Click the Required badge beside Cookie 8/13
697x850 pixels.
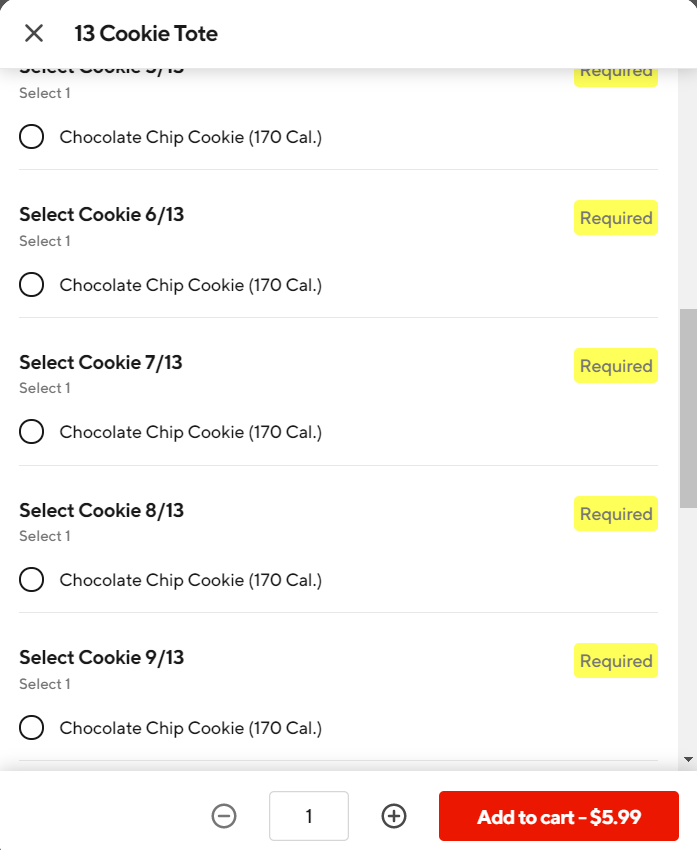pyautogui.click(x=616, y=513)
